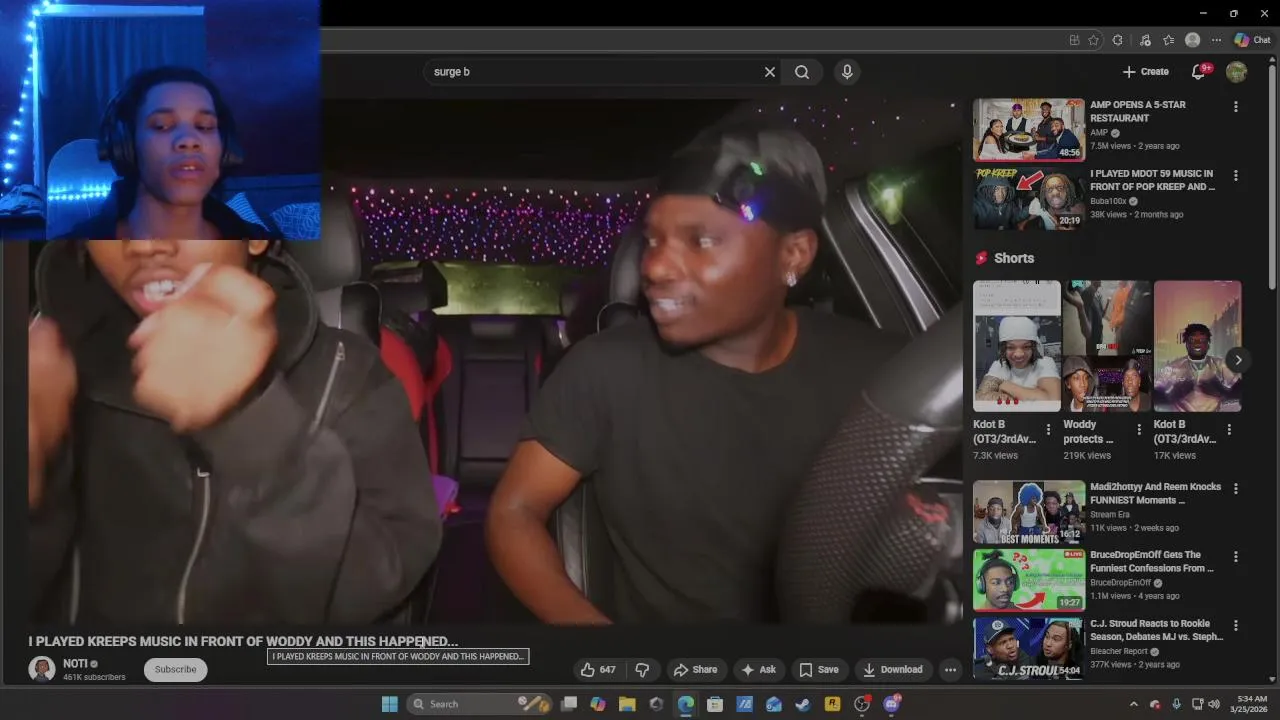Click the taskbar Search box
The image size is (1280, 720).
coord(479,704)
